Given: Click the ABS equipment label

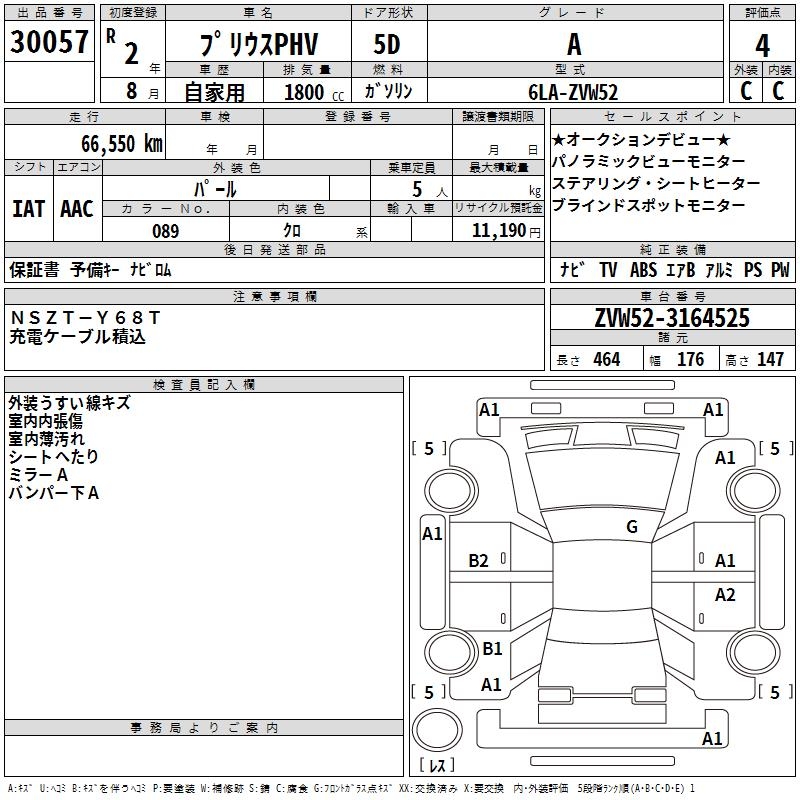Looking at the screenshot, I should [643, 269].
